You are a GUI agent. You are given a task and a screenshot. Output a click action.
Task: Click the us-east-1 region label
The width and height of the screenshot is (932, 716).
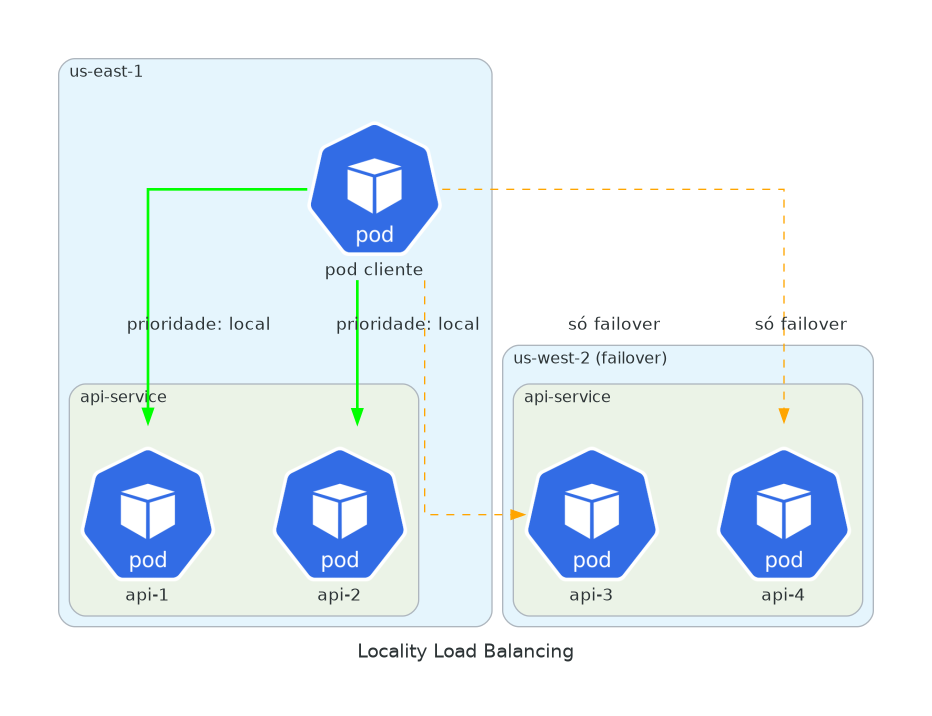point(106,71)
